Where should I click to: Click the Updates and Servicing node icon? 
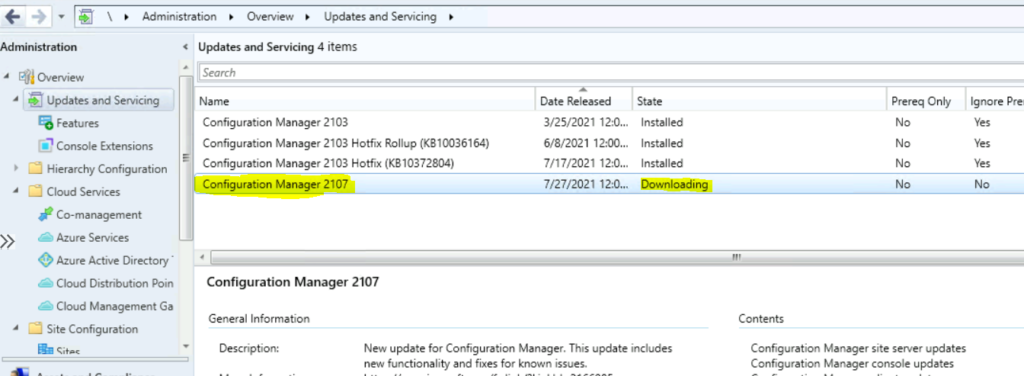(35, 101)
